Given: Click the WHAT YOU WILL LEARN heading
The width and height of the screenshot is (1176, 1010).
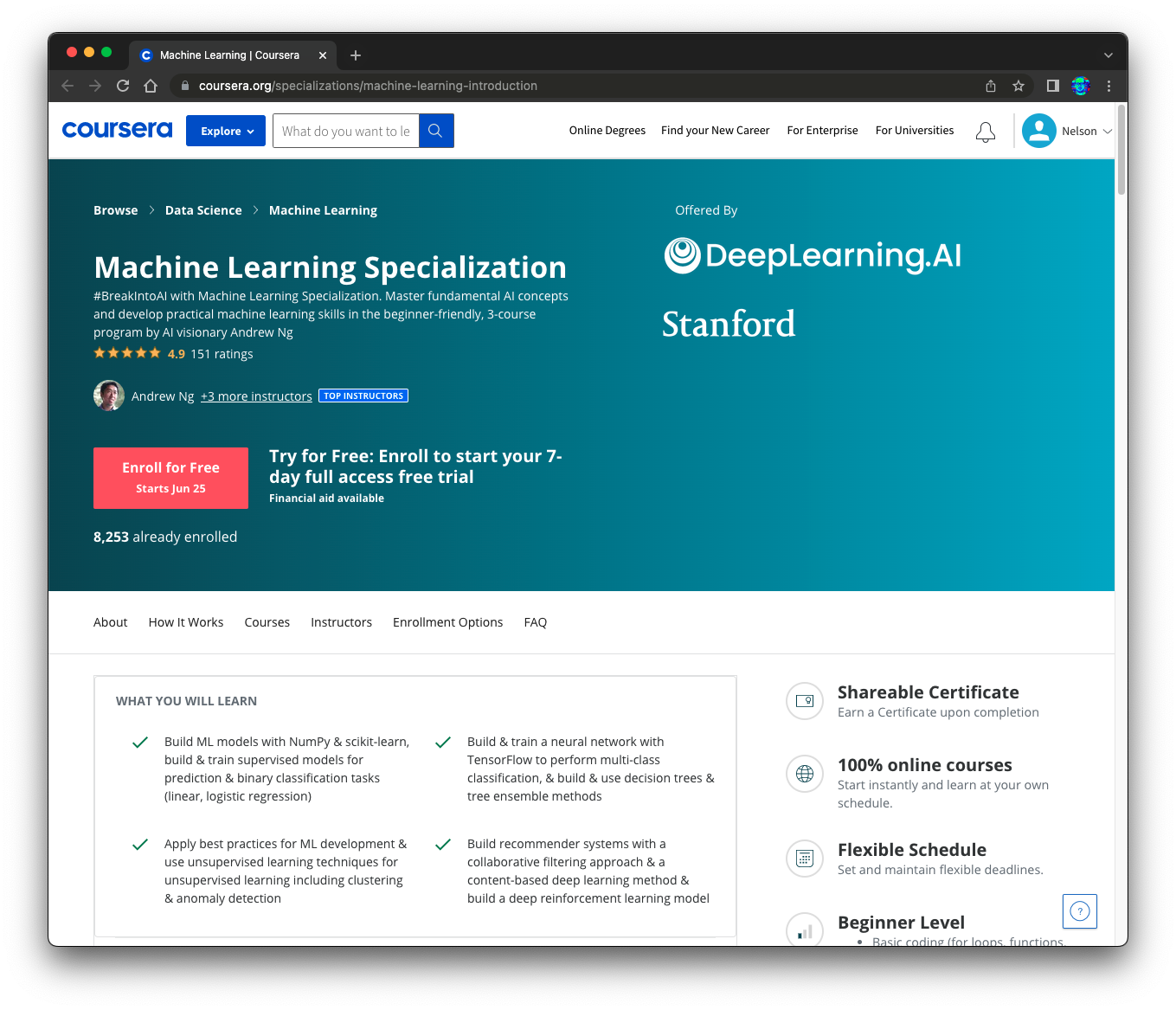Looking at the screenshot, I should tap(186, 701).
